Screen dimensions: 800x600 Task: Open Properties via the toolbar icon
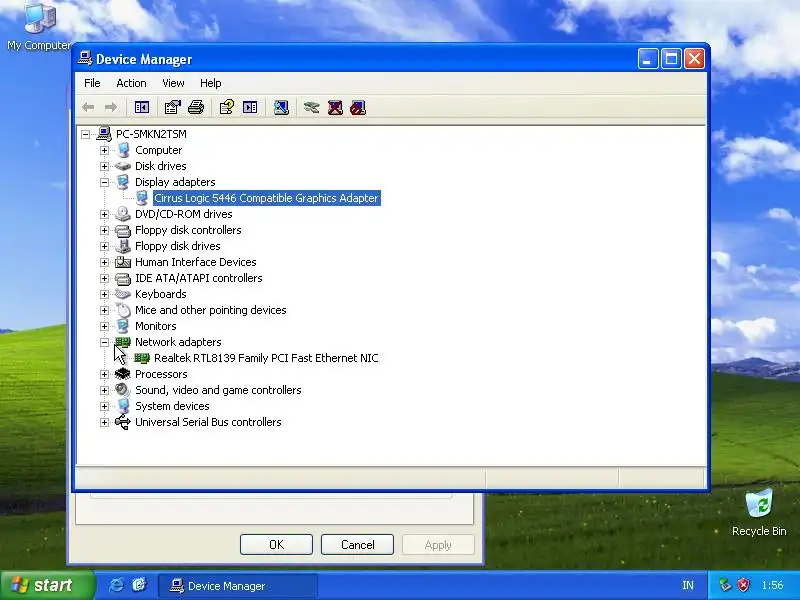coord(172,107)
